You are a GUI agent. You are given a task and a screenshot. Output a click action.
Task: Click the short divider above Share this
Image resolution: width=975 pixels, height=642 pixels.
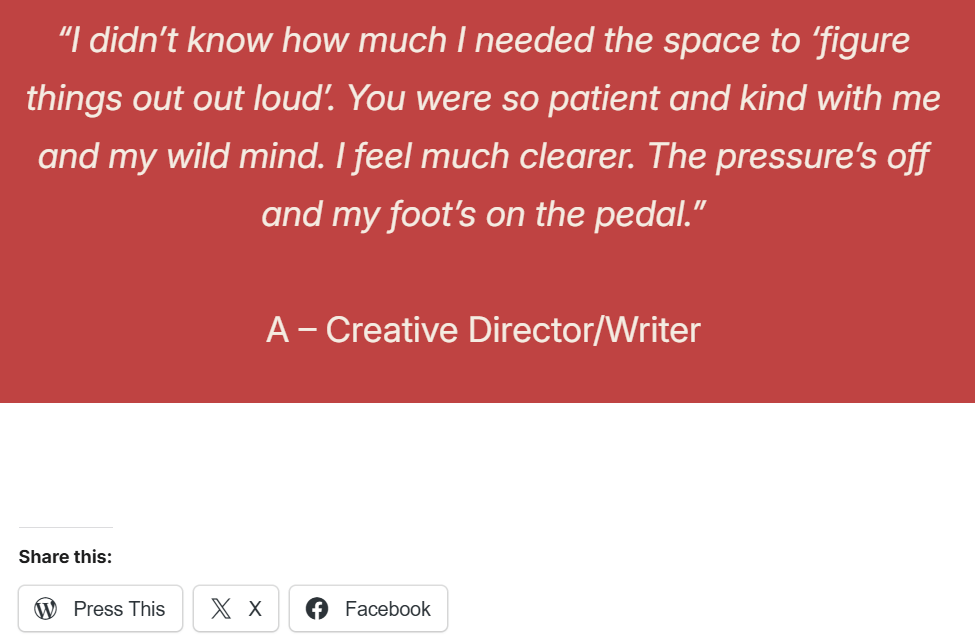[65, 527]
